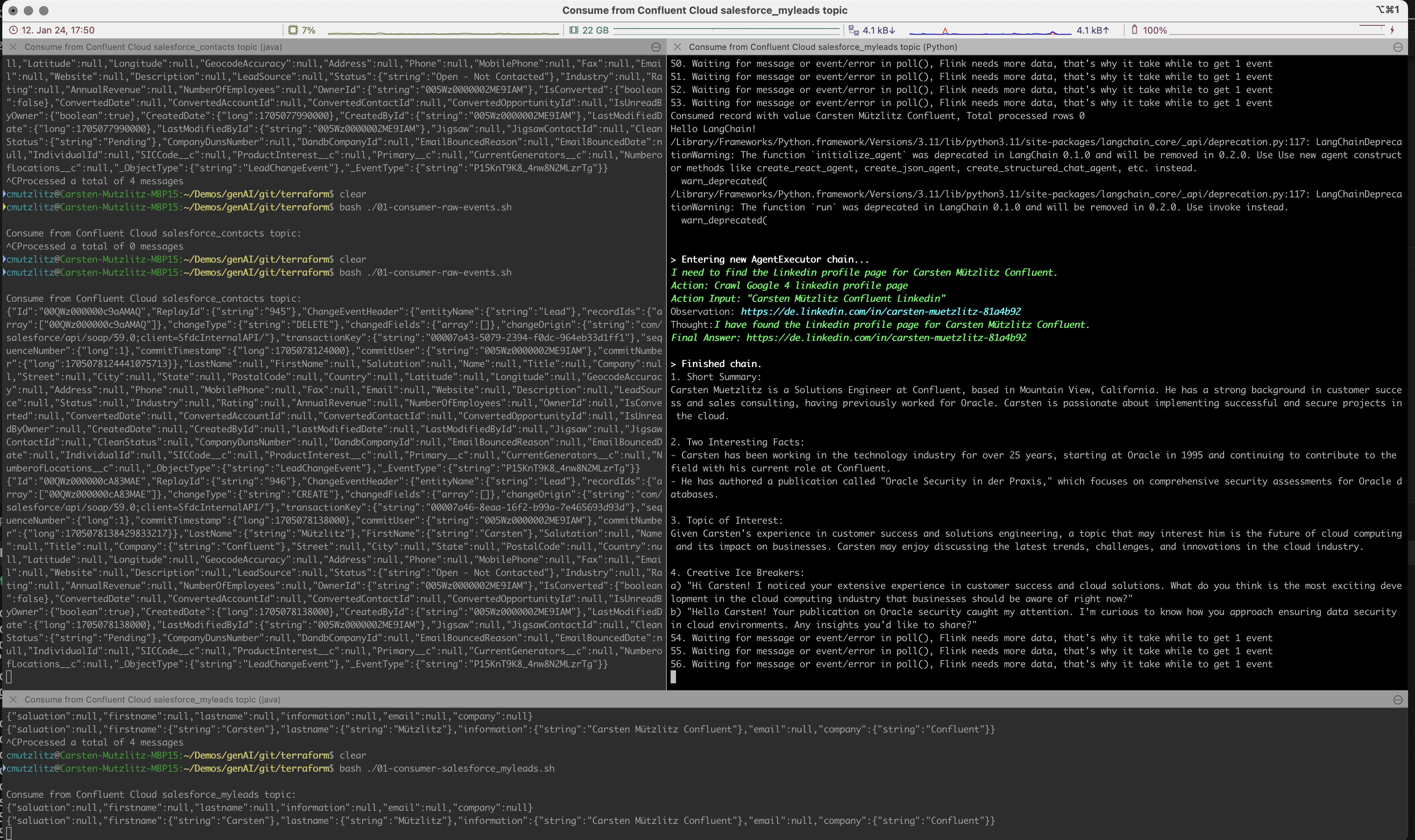Click the memory icon showing 22 GB
The image size is (1415, 840).
pos(573,30)
